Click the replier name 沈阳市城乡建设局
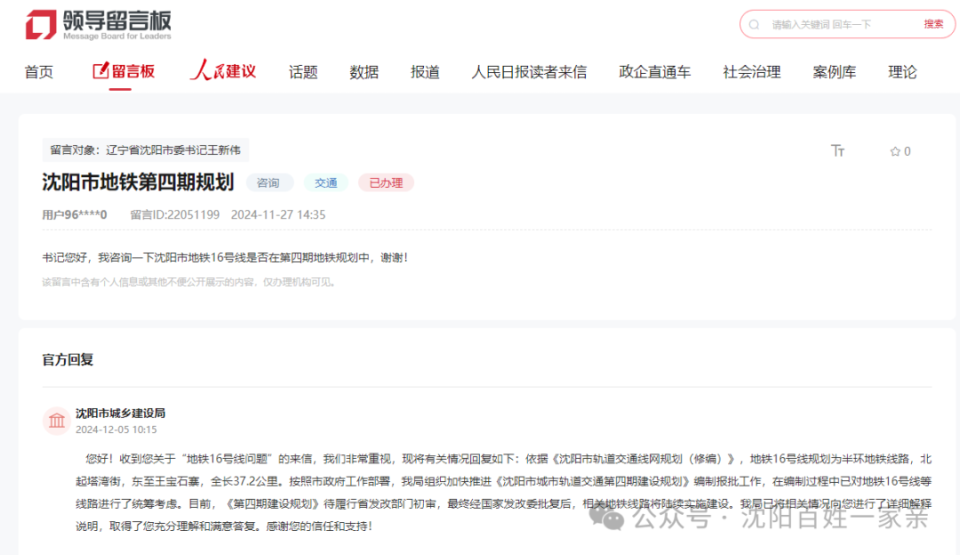 (x=120, y=413)
